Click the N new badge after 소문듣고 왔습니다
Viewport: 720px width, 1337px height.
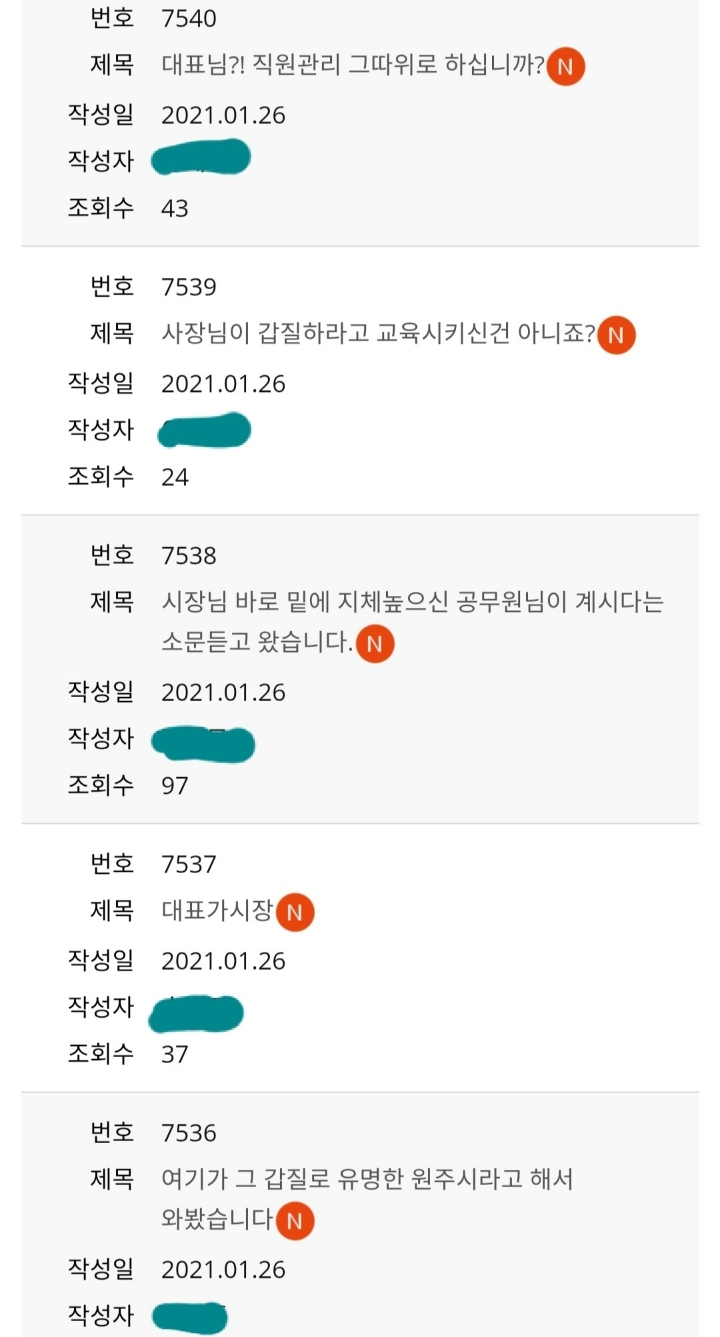pyautogui.click(x=375, y=644)
